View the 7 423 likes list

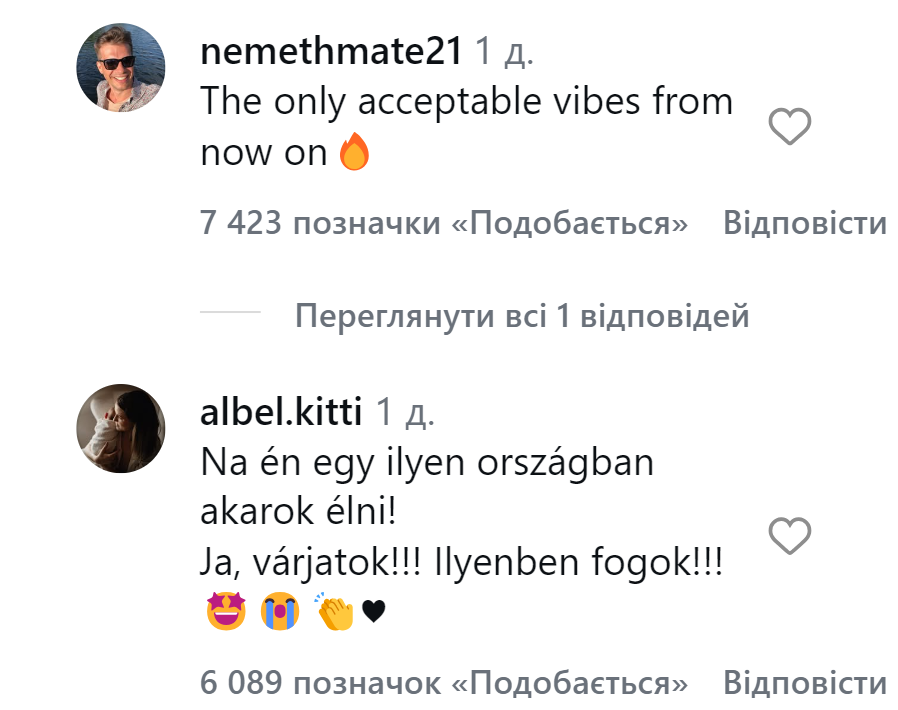coord(444,223)
